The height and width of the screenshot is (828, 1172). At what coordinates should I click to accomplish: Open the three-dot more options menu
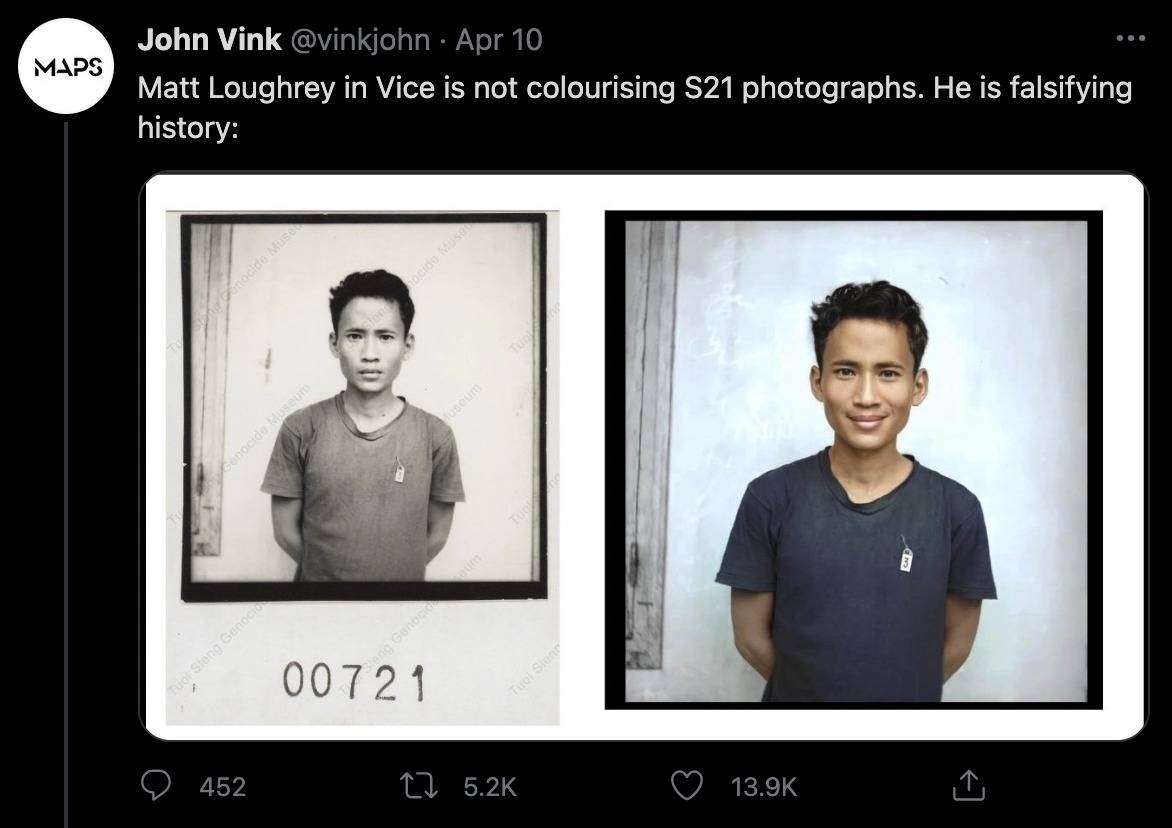[1129, 37]
